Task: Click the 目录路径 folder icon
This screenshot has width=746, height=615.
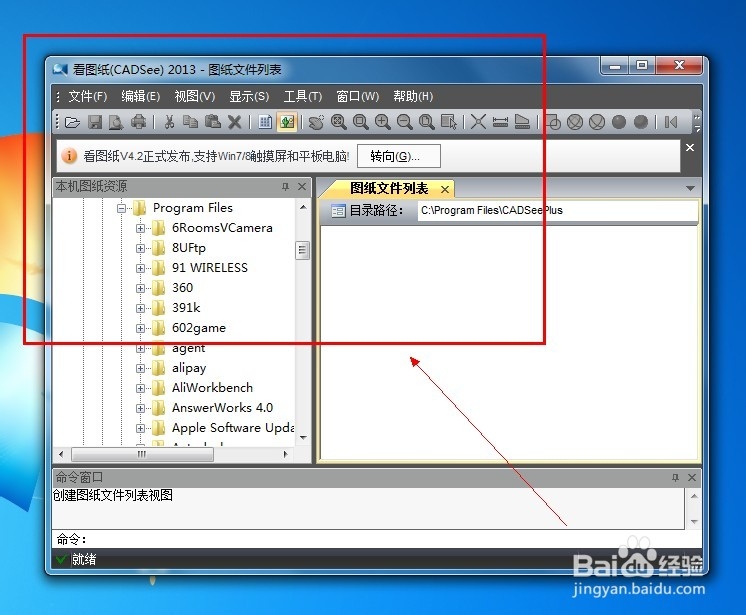Action: click(x=338, y=210)
